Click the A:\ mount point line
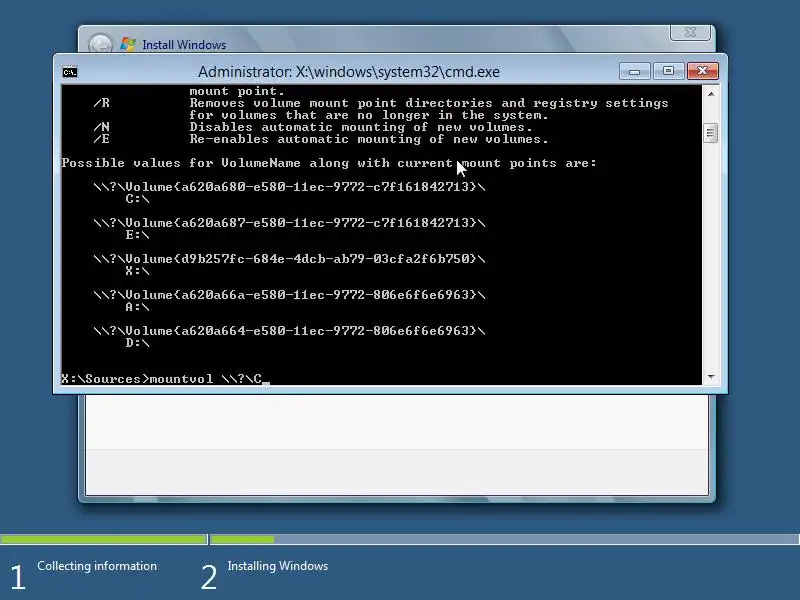 (x=137, y=307)
